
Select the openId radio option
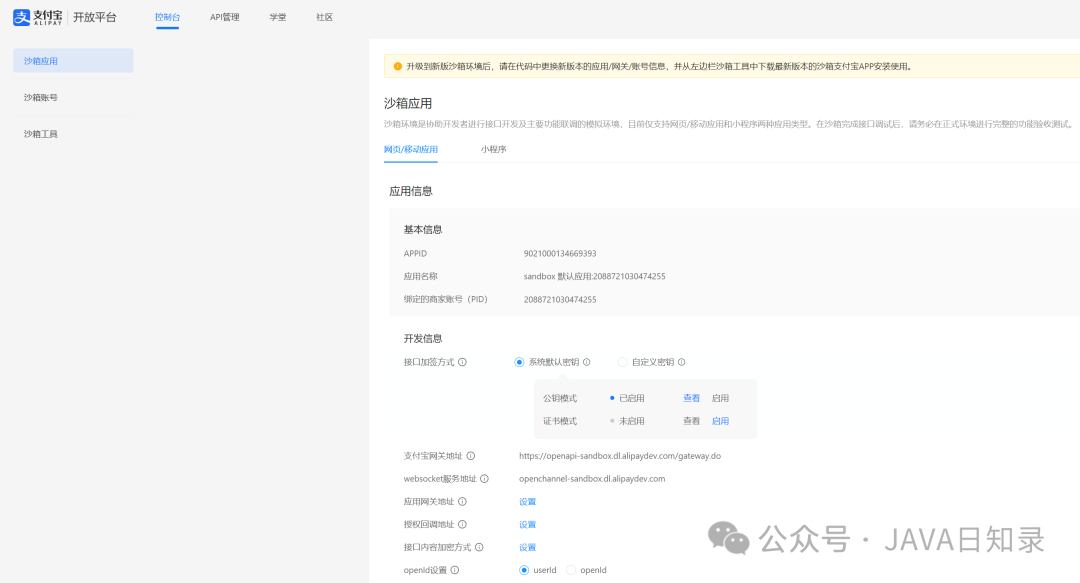coord(570,570)
